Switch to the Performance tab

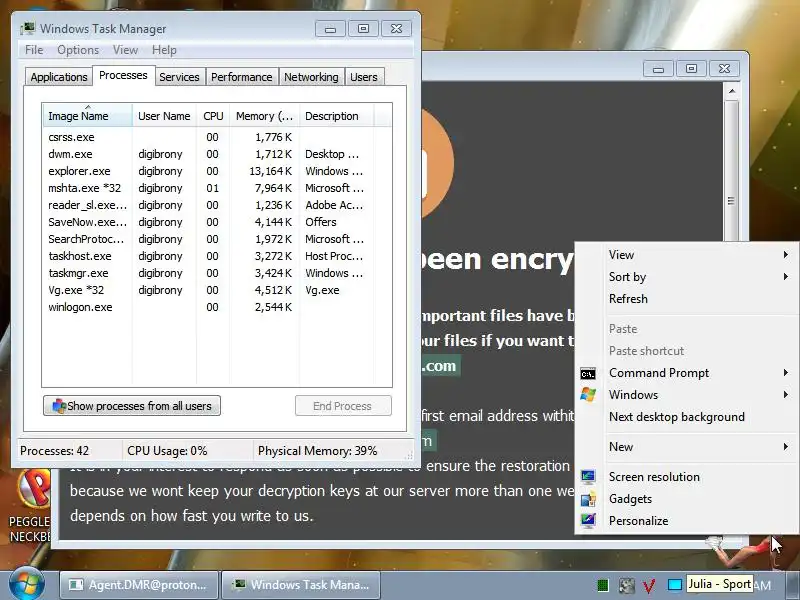pos(242,77)
